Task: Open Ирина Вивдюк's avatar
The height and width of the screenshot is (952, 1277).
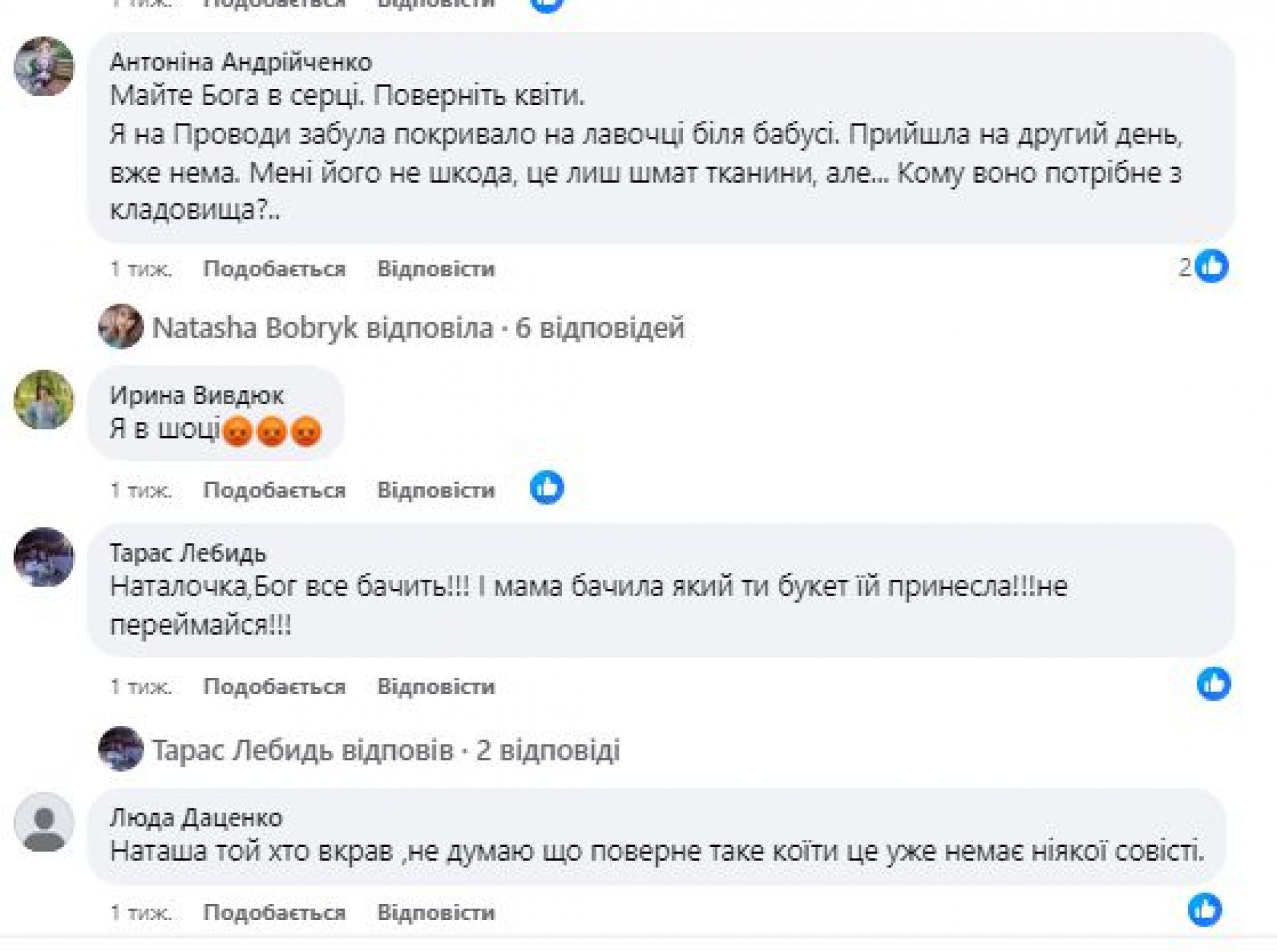Action: tap(44, 400)
